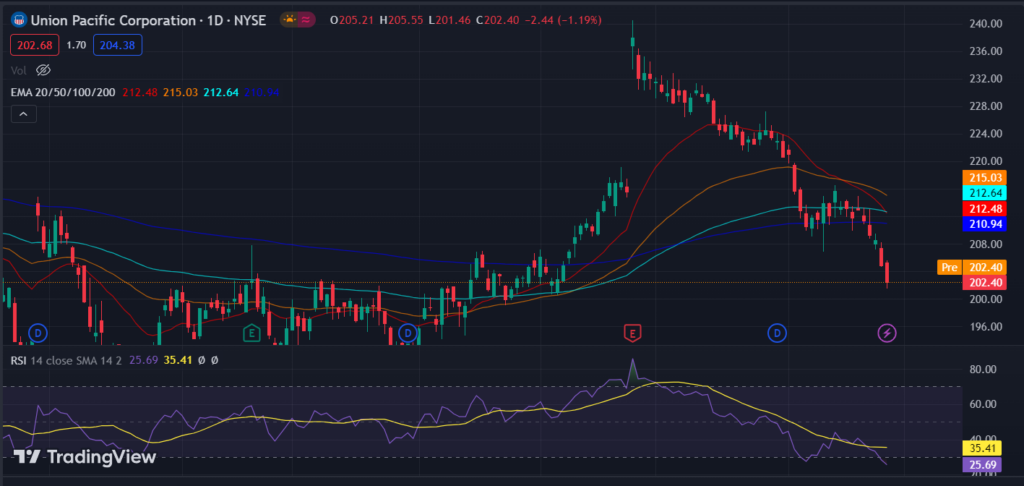Click 224.00 on the price axis
This screenshot has width=1024, height=486.
tap(987, 133)
